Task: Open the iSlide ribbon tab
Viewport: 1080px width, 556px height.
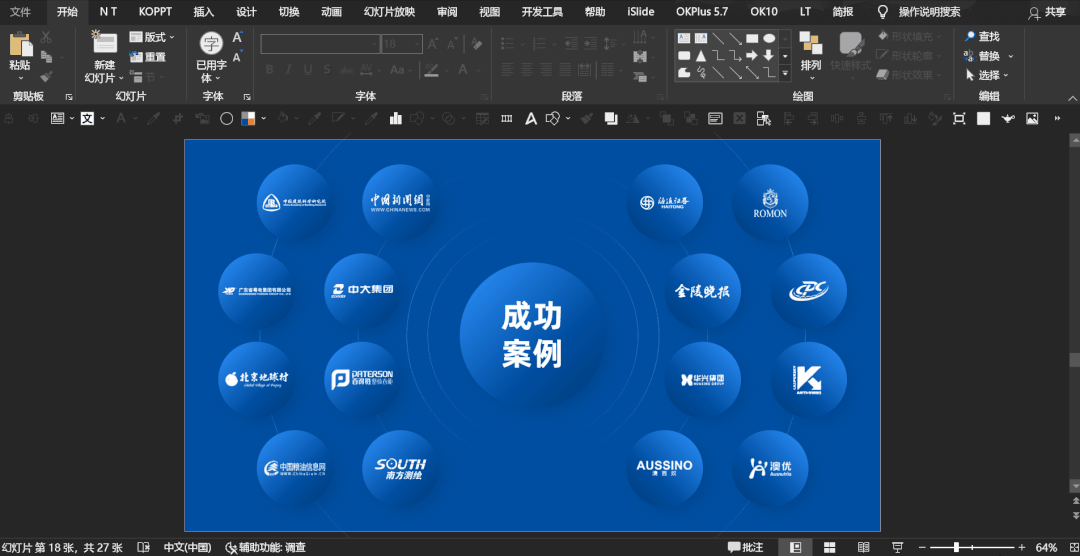Action: coord(641,12)
